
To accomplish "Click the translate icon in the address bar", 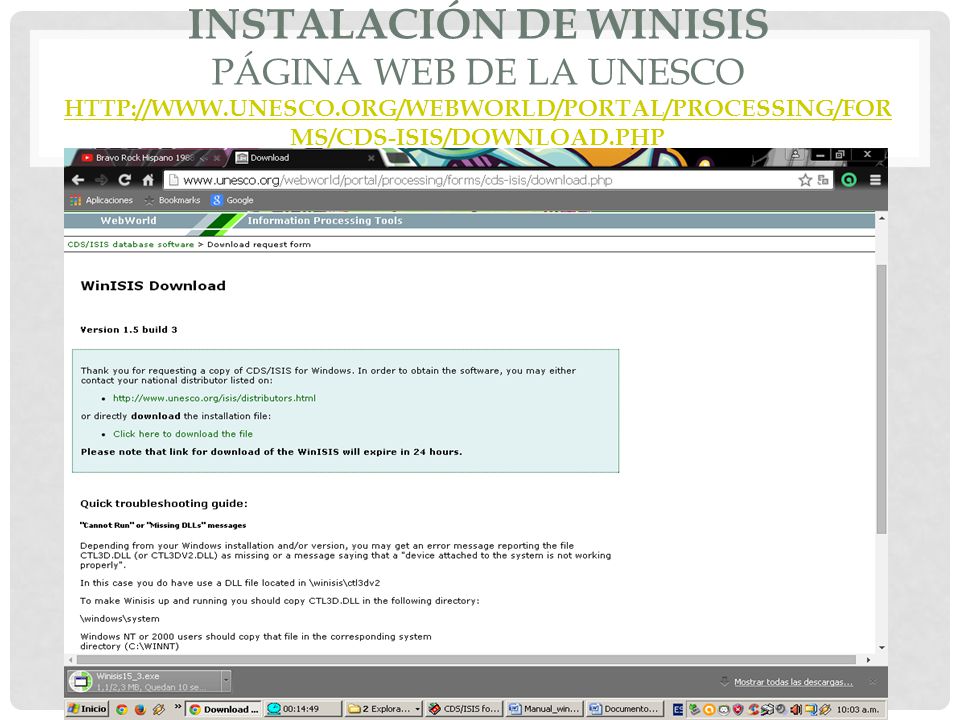I will point(823,180).
